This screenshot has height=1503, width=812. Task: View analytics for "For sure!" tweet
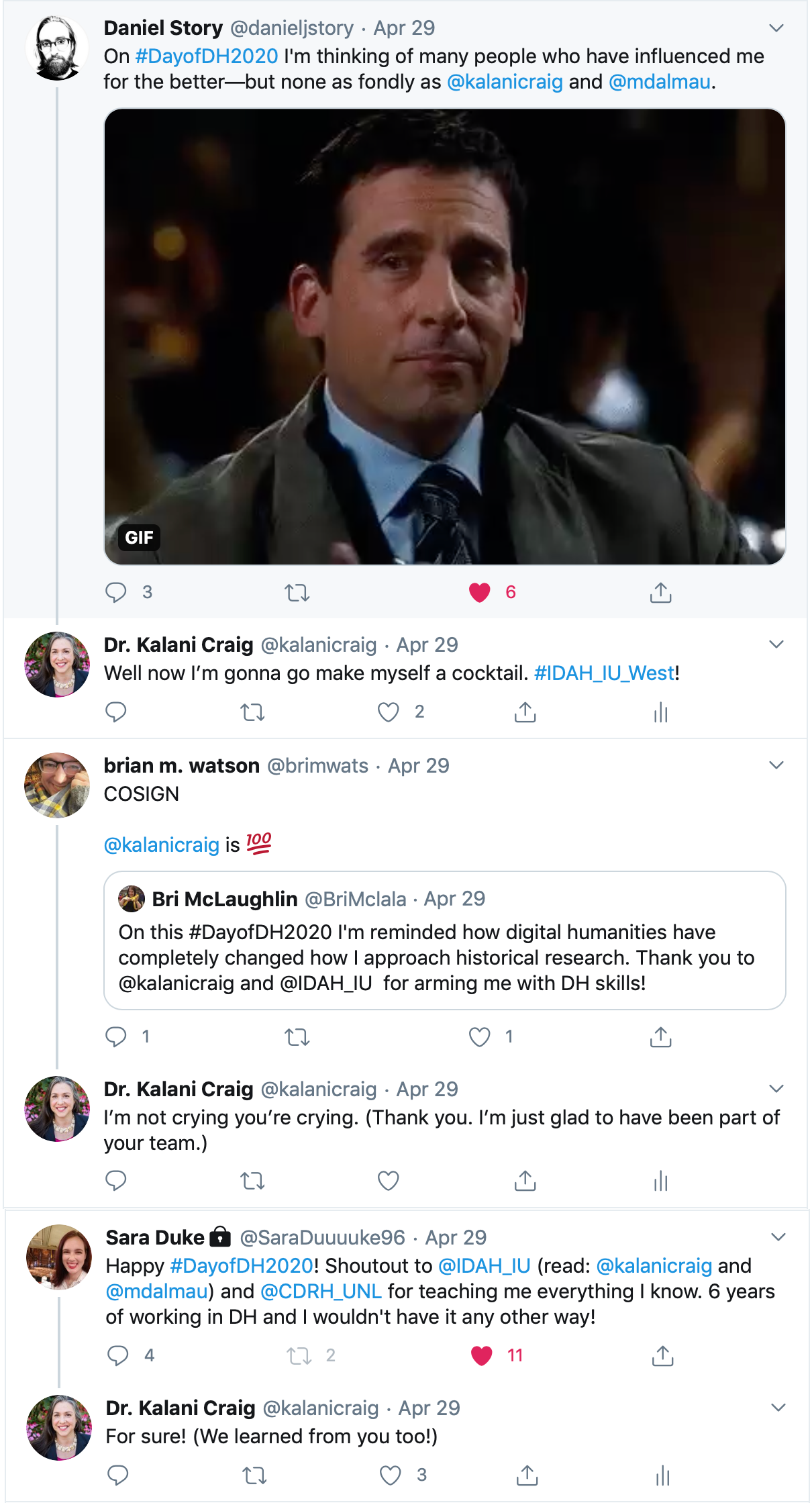pyautogui.click(x=662, y=1475)
